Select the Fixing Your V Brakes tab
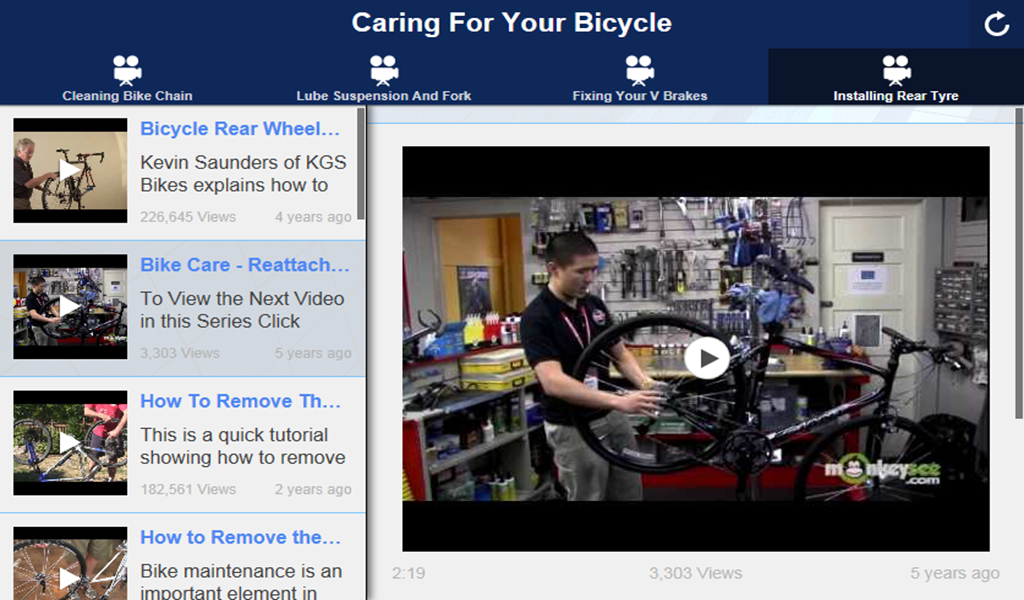 pyautogui.click(x=640, y=96)
